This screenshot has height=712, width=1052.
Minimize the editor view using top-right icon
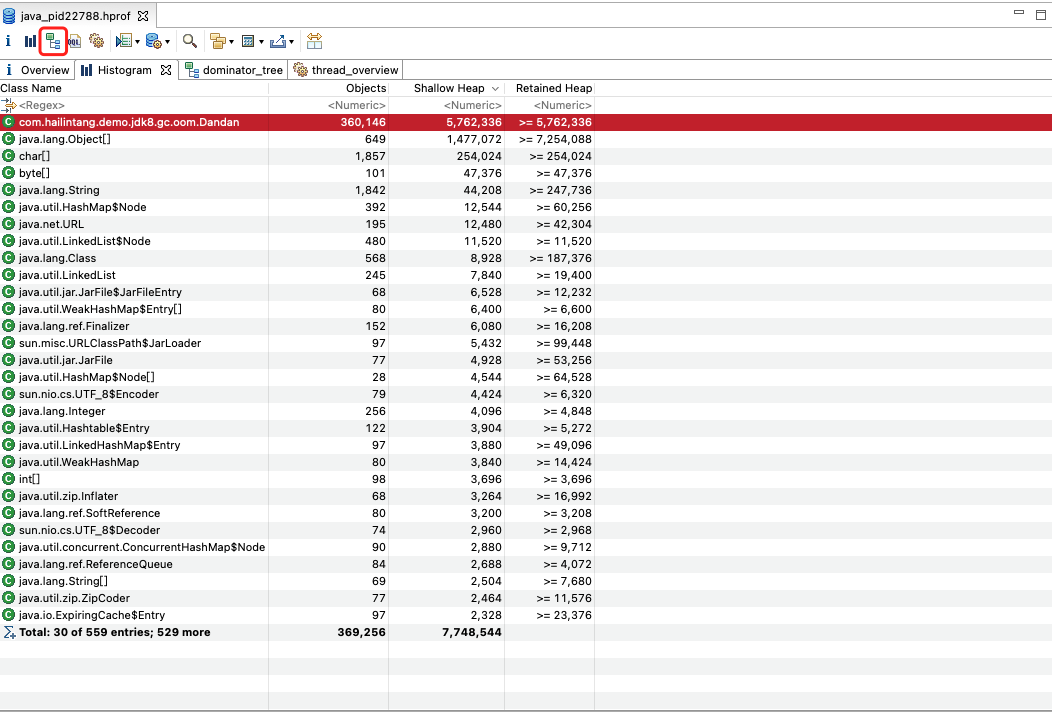pos(1019,12)
